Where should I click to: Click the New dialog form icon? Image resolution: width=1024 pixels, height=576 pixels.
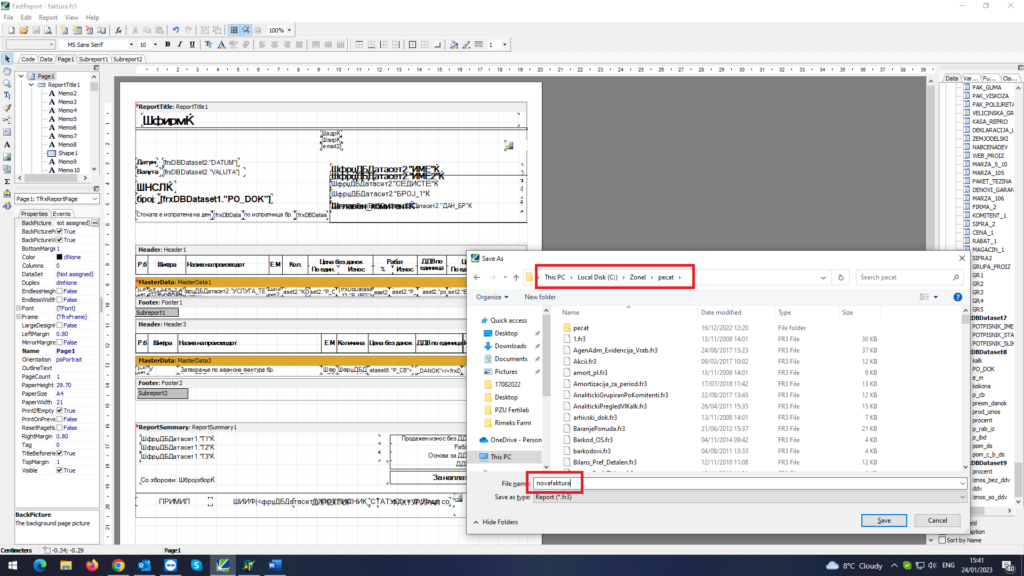coord(77,30)
